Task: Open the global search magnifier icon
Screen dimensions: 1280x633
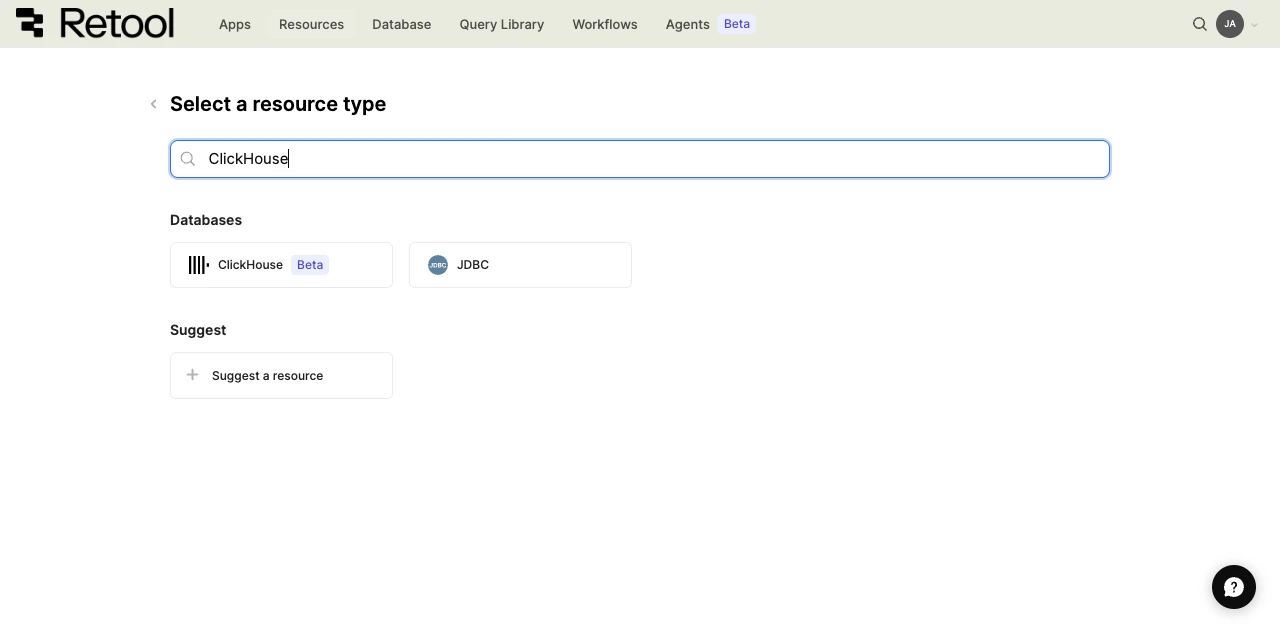Action: click(1200, 24)
